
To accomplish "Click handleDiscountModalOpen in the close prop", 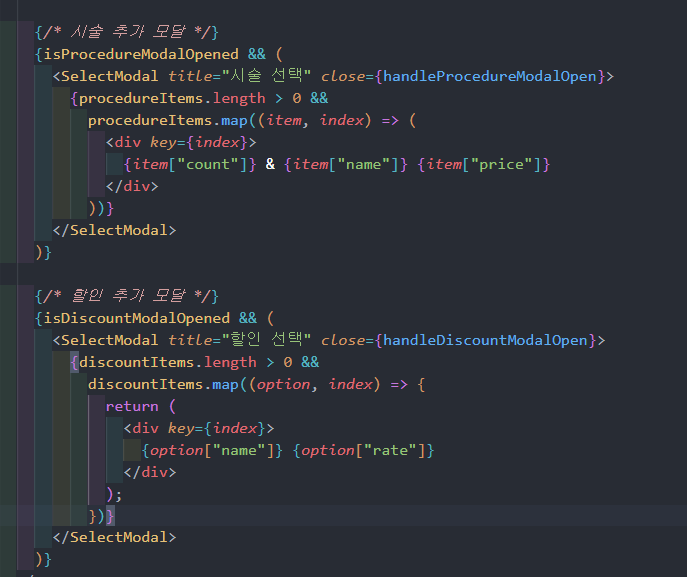I will coord(485,340).
